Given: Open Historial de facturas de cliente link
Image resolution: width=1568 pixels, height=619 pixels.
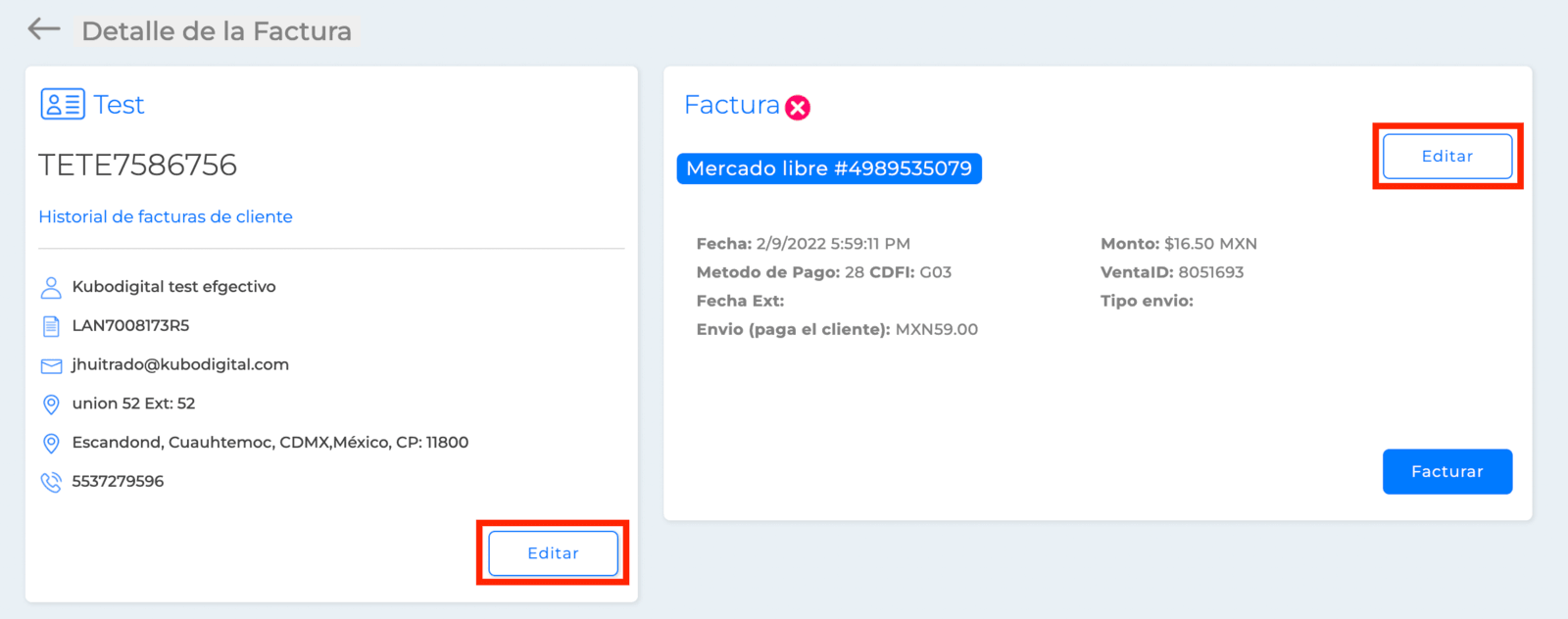Looking at the screenshot, I should tap(166, 216).
